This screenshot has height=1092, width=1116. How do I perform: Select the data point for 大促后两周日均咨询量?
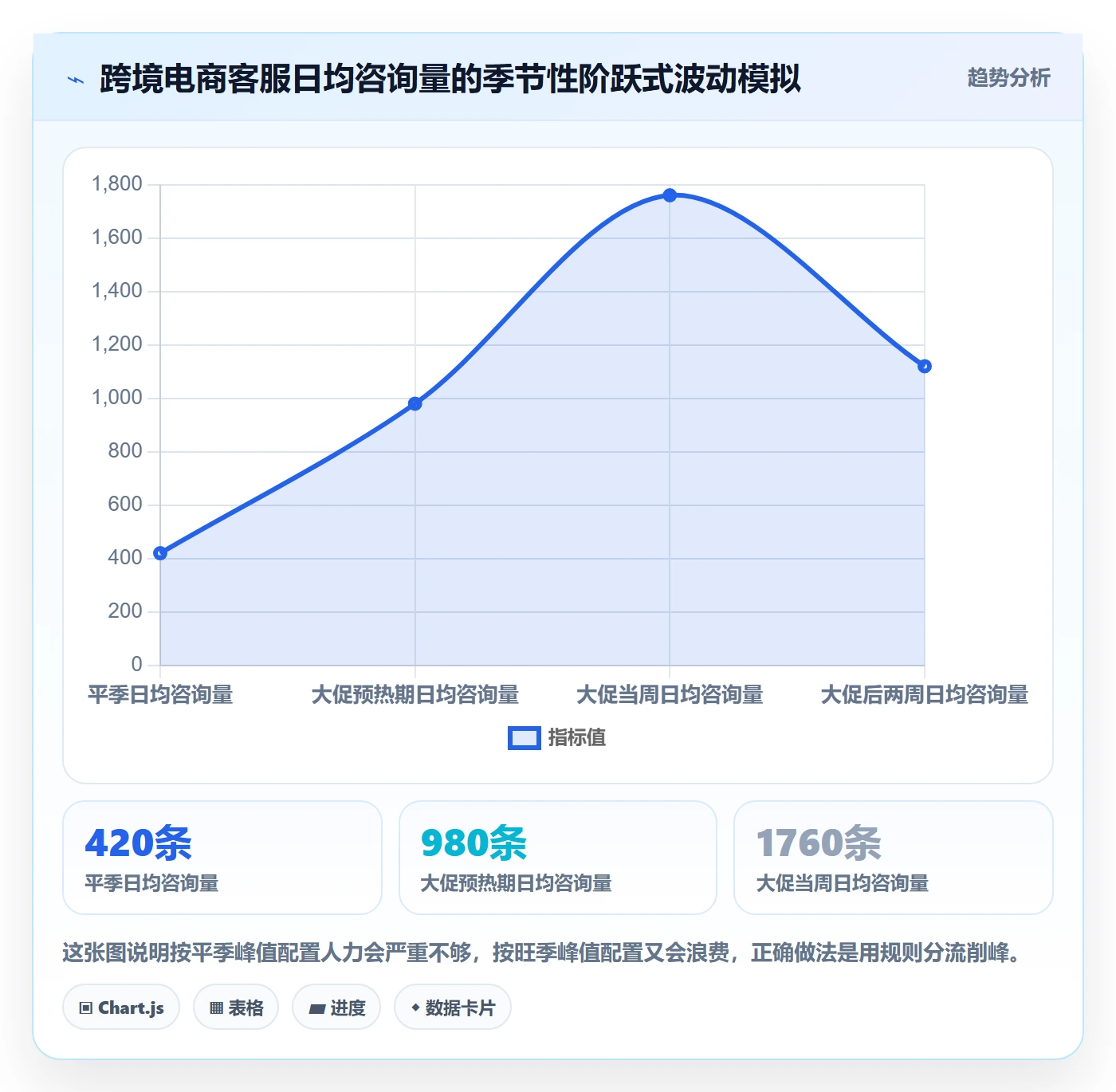[925, 367]
